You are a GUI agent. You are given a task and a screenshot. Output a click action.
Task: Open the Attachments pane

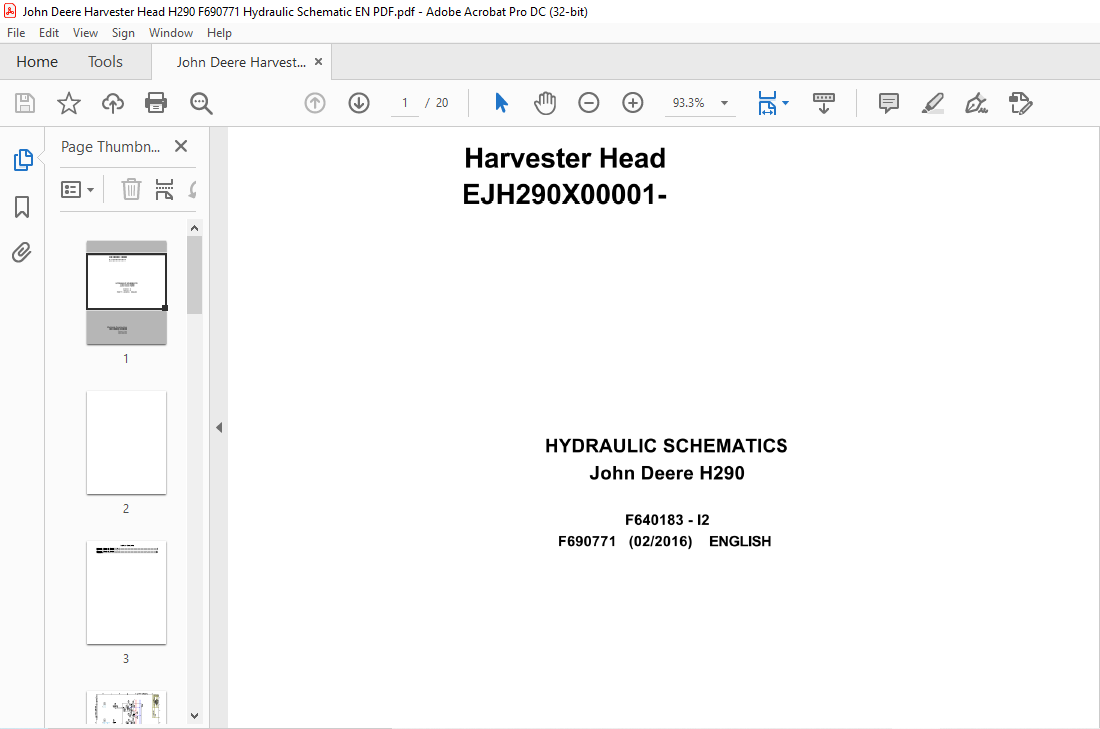[x=22, y=253]
